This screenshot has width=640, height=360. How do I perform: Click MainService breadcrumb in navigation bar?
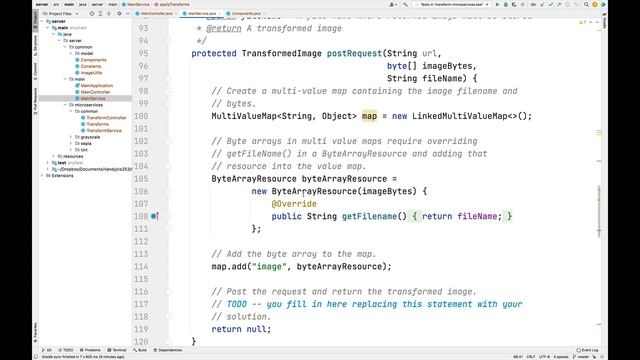pyautogui.click(x=136, y=4)
